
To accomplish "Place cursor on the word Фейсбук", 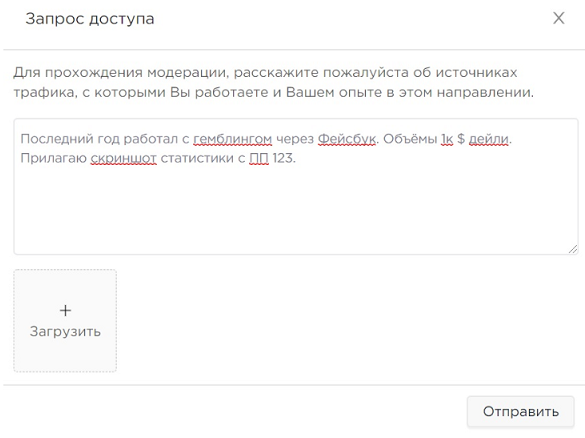I will (x=347, y=139).
